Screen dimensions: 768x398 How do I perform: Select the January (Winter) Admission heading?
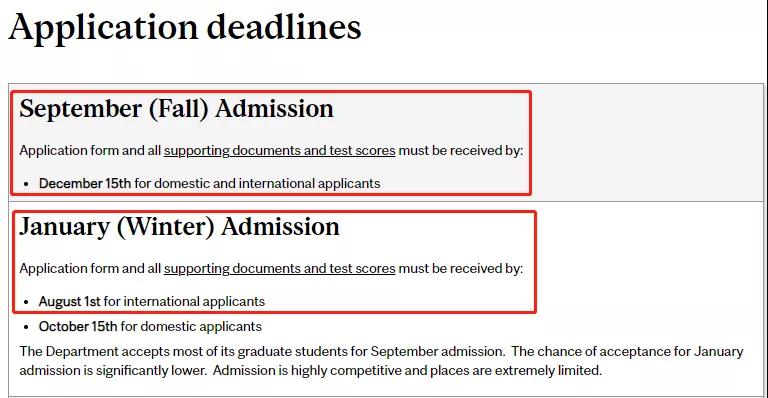179,227
